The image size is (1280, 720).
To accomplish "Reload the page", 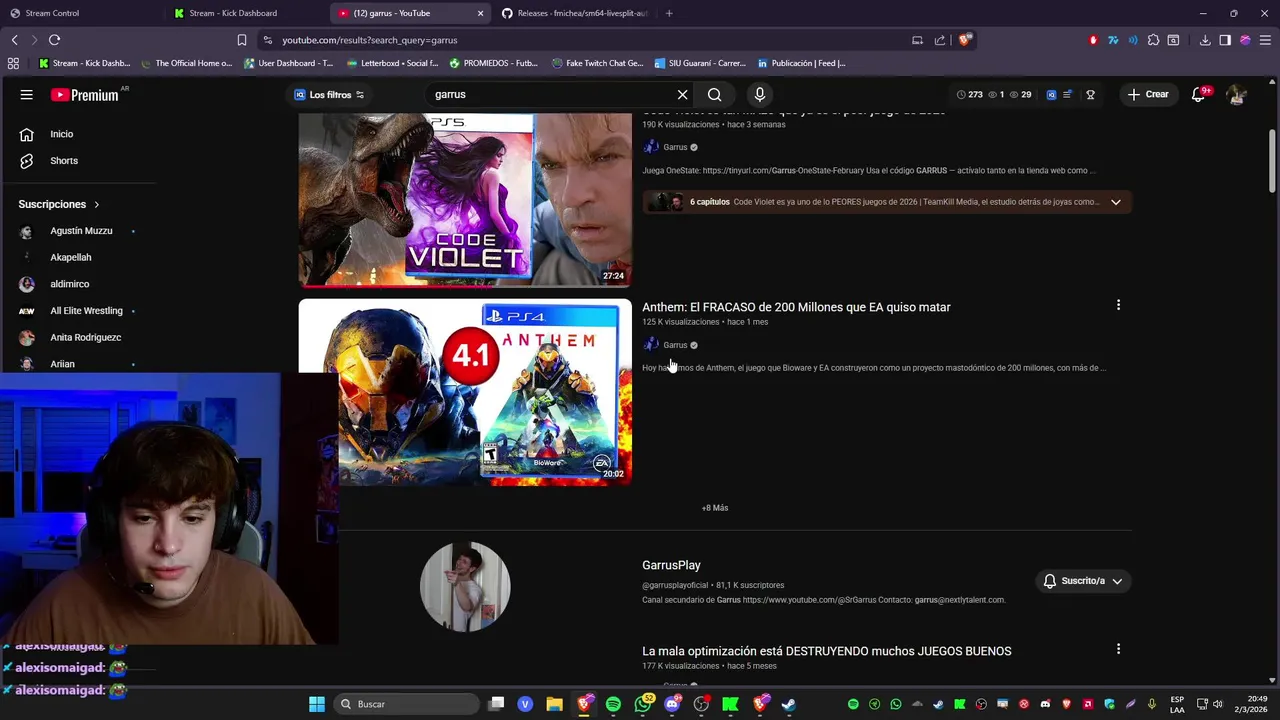I will 54,40.
